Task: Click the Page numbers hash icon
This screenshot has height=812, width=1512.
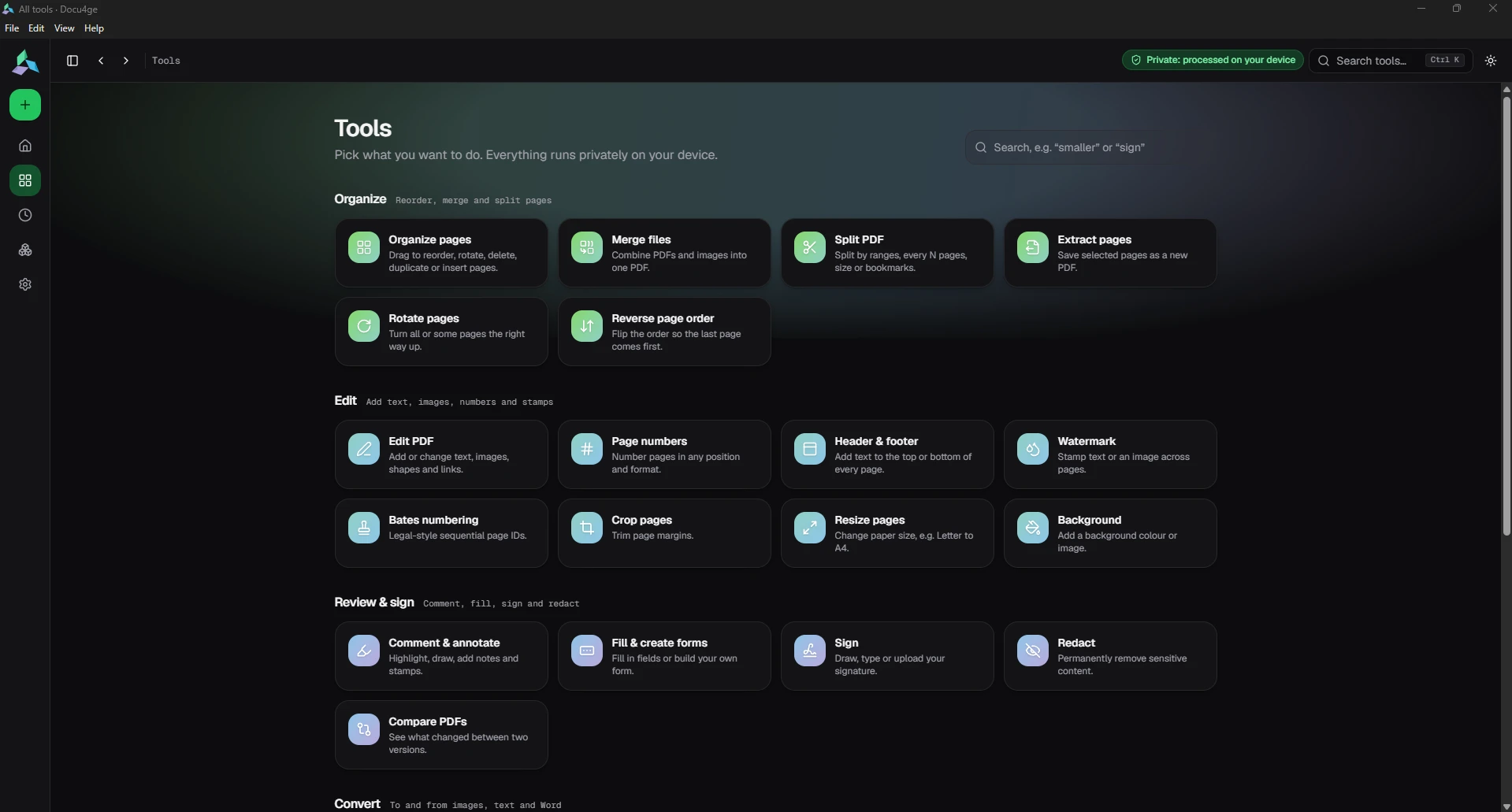Action: point(587,449)
